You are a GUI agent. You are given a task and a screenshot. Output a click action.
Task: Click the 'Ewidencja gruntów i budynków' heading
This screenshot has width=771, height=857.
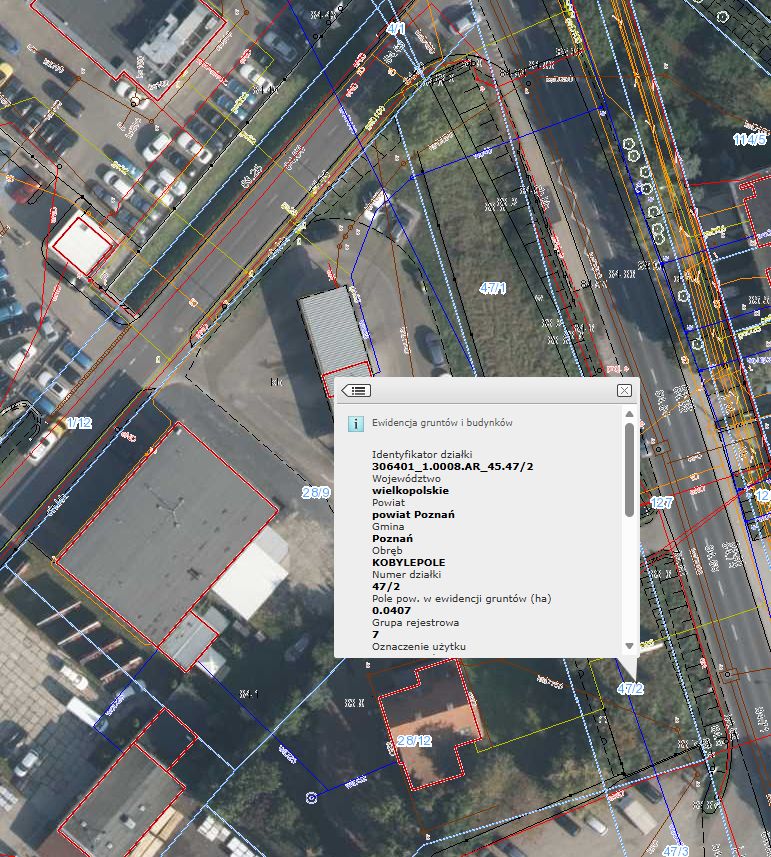(x=442, y=423)
